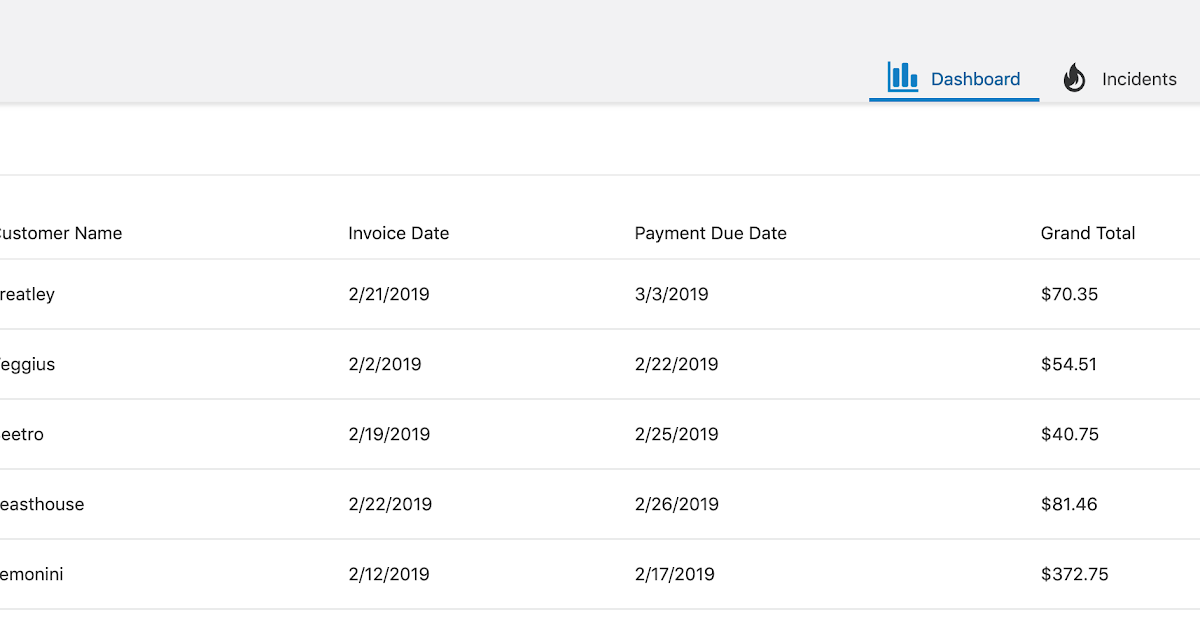Select the $372.75 grand total cell

[1074, 574]
